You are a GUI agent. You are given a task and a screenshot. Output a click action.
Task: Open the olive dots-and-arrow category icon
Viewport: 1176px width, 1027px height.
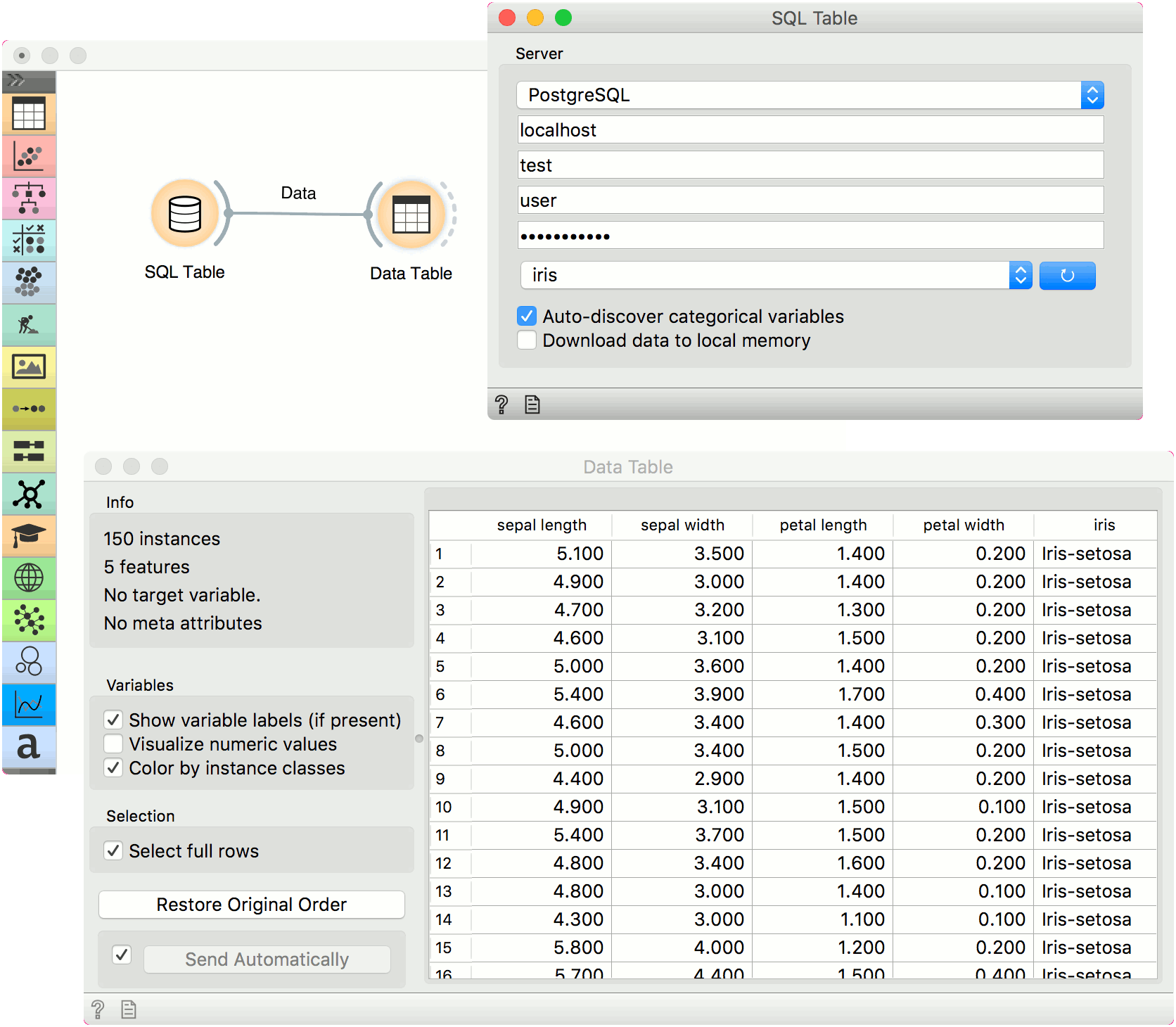pos(29,409)
